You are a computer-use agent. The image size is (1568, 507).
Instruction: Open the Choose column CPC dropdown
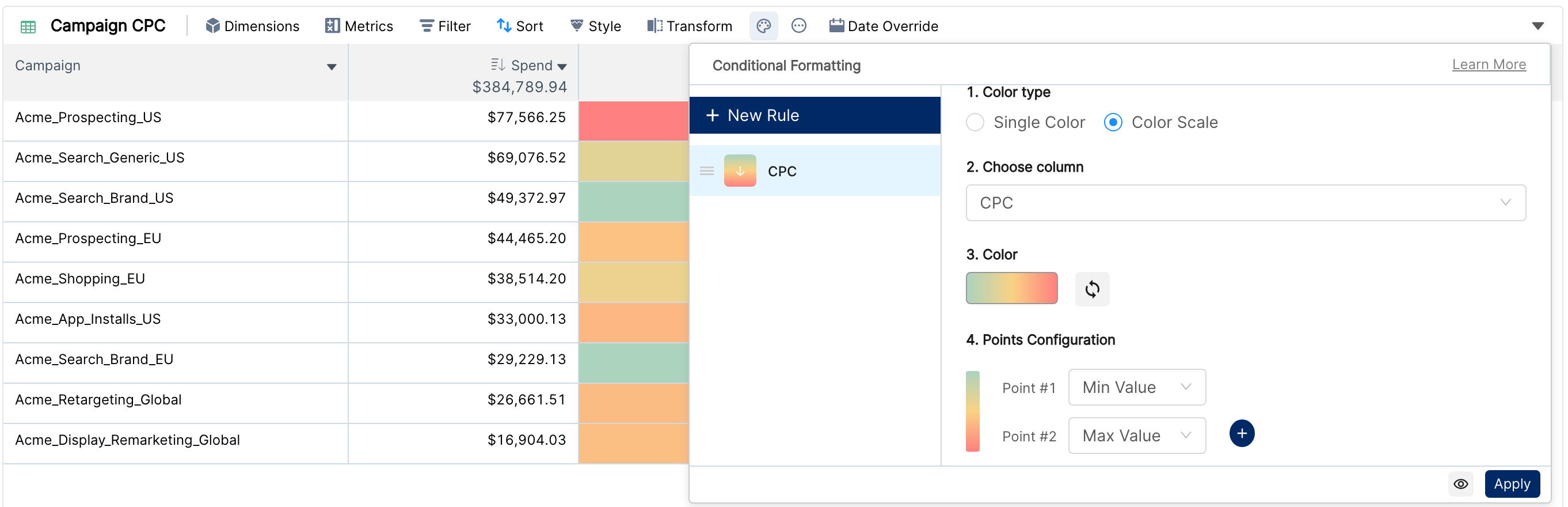click(x=1246, y=203)
